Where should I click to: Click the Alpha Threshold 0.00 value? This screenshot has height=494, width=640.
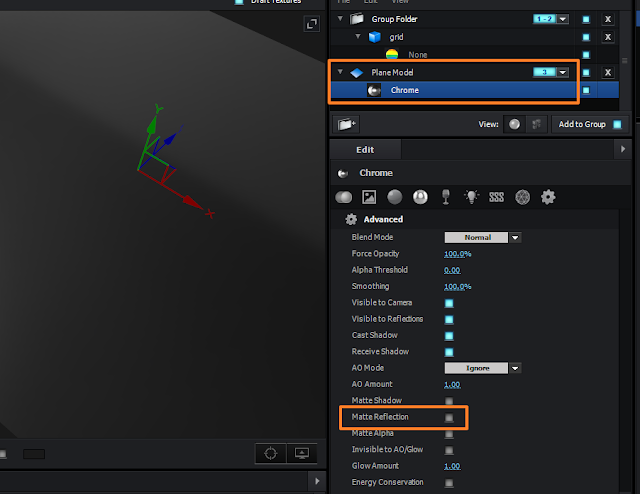coord(452,270)
